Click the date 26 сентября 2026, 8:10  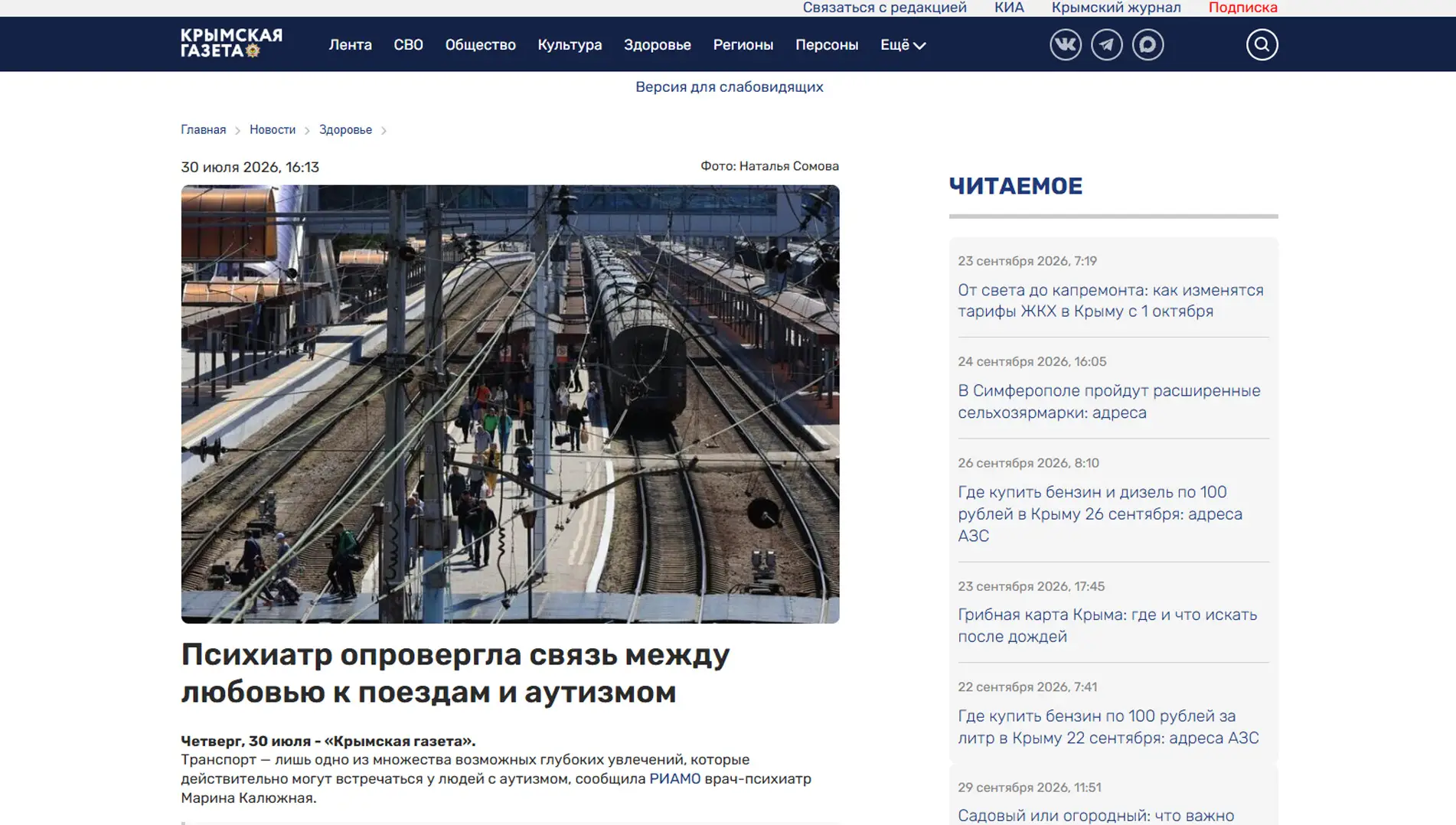(1028, 463)
